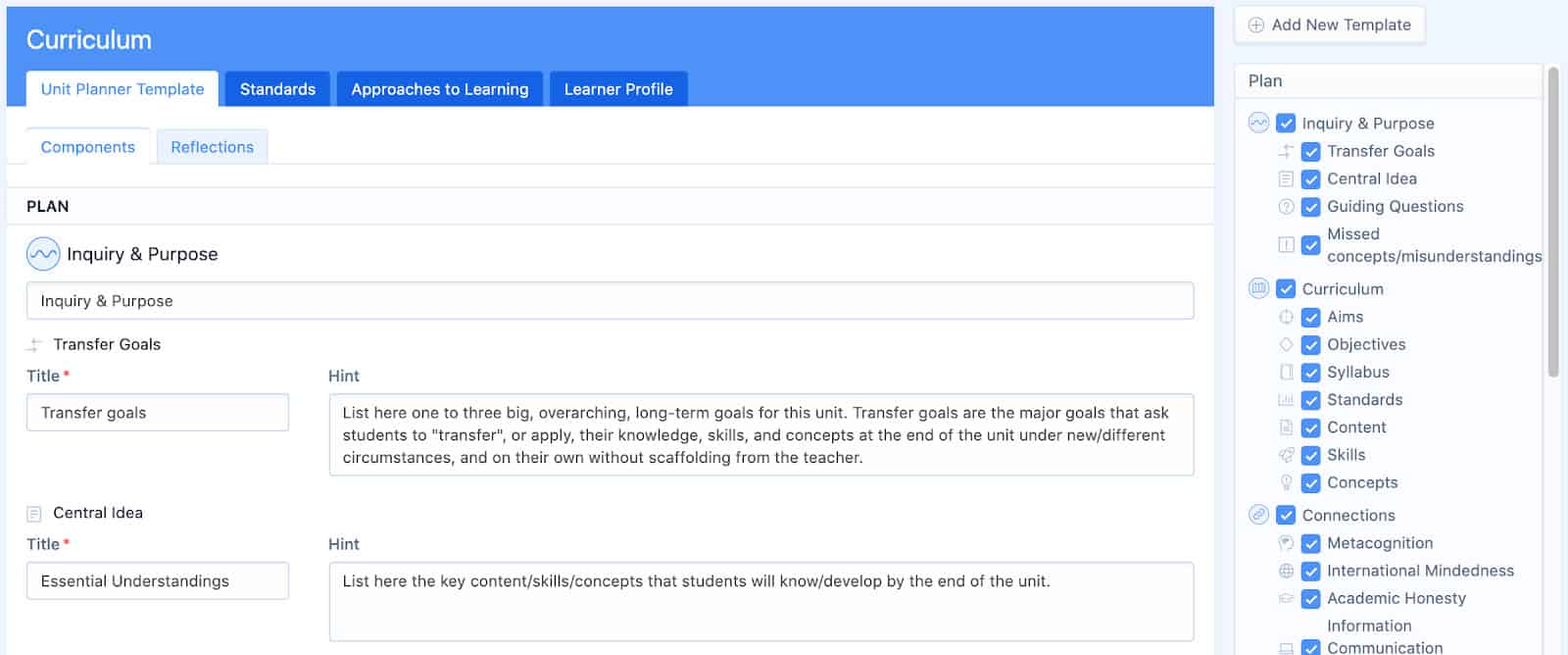Click the plus icon on Add New Template
The height and width of the screenshot is (655, 1568).
(1255, 25)
